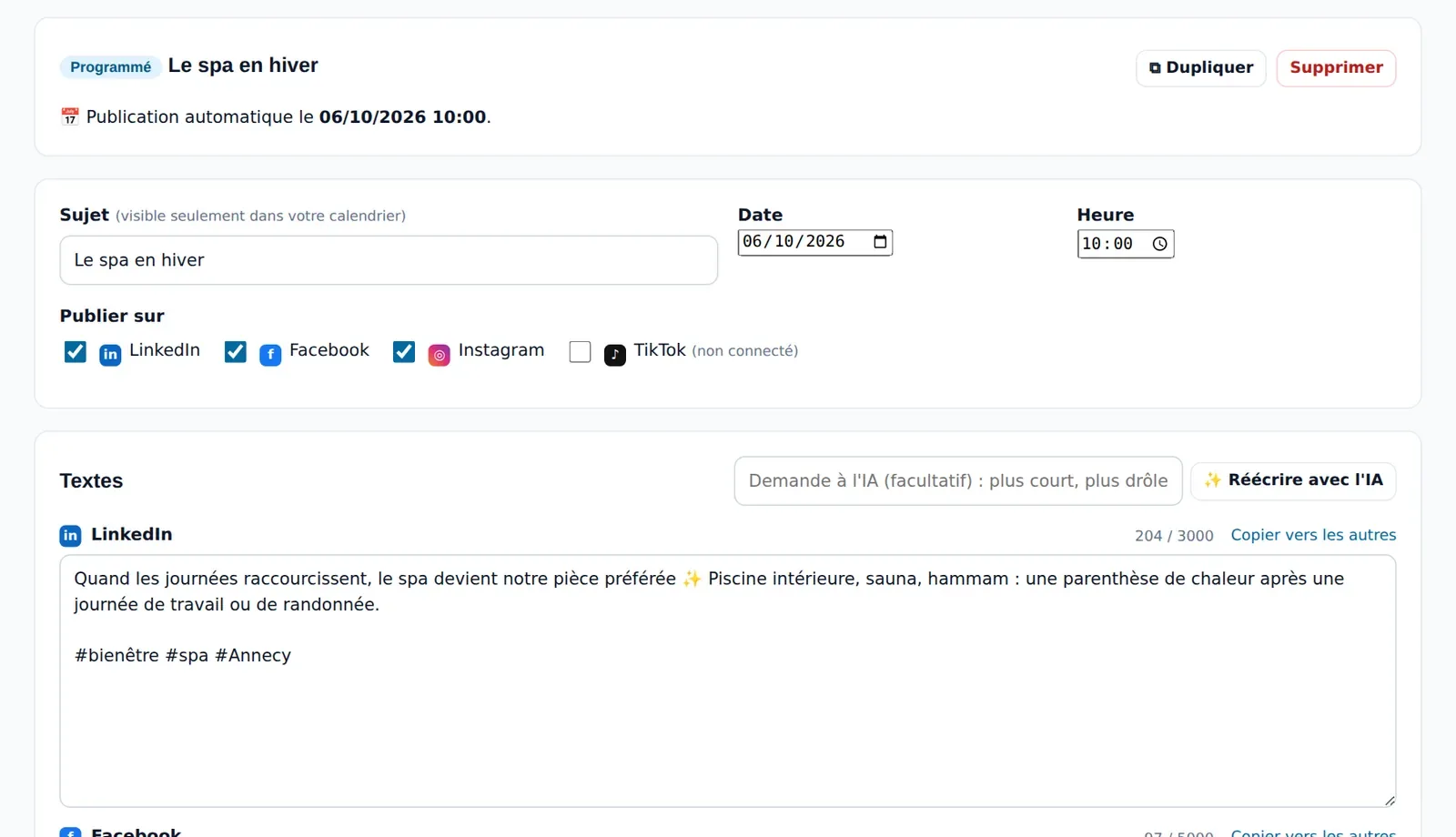
Task: Uncheck the Facebook publishing checkbox
Action: click(x=236, y=352)
